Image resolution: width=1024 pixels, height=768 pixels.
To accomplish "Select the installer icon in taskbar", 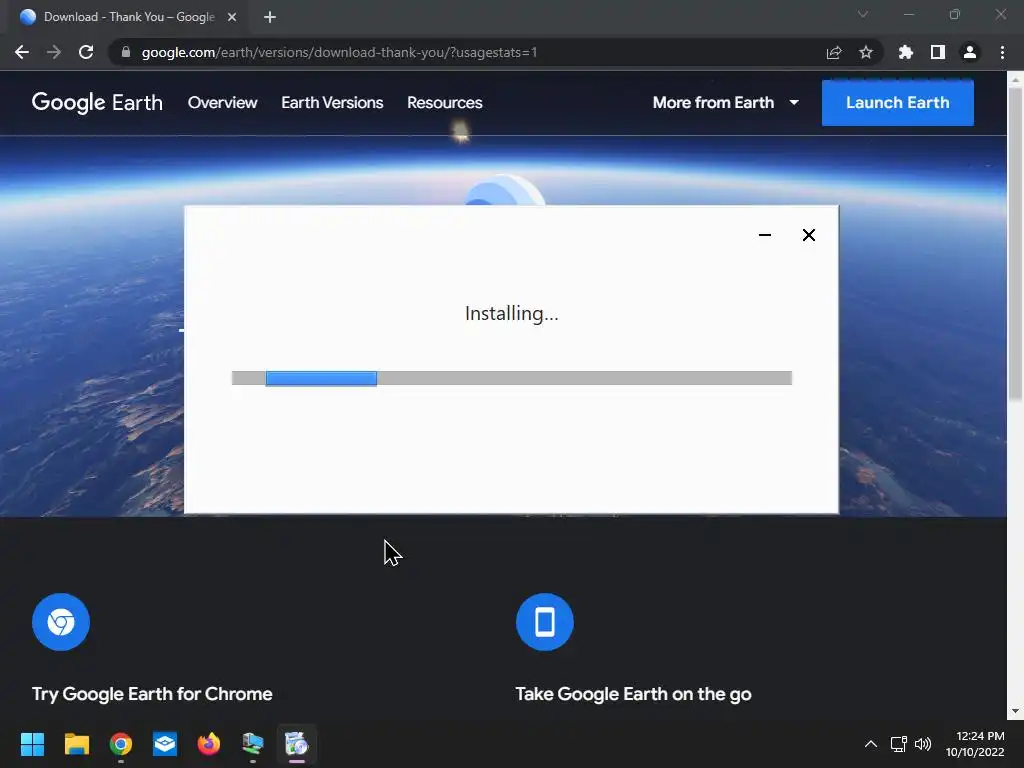I will point(296,744).
